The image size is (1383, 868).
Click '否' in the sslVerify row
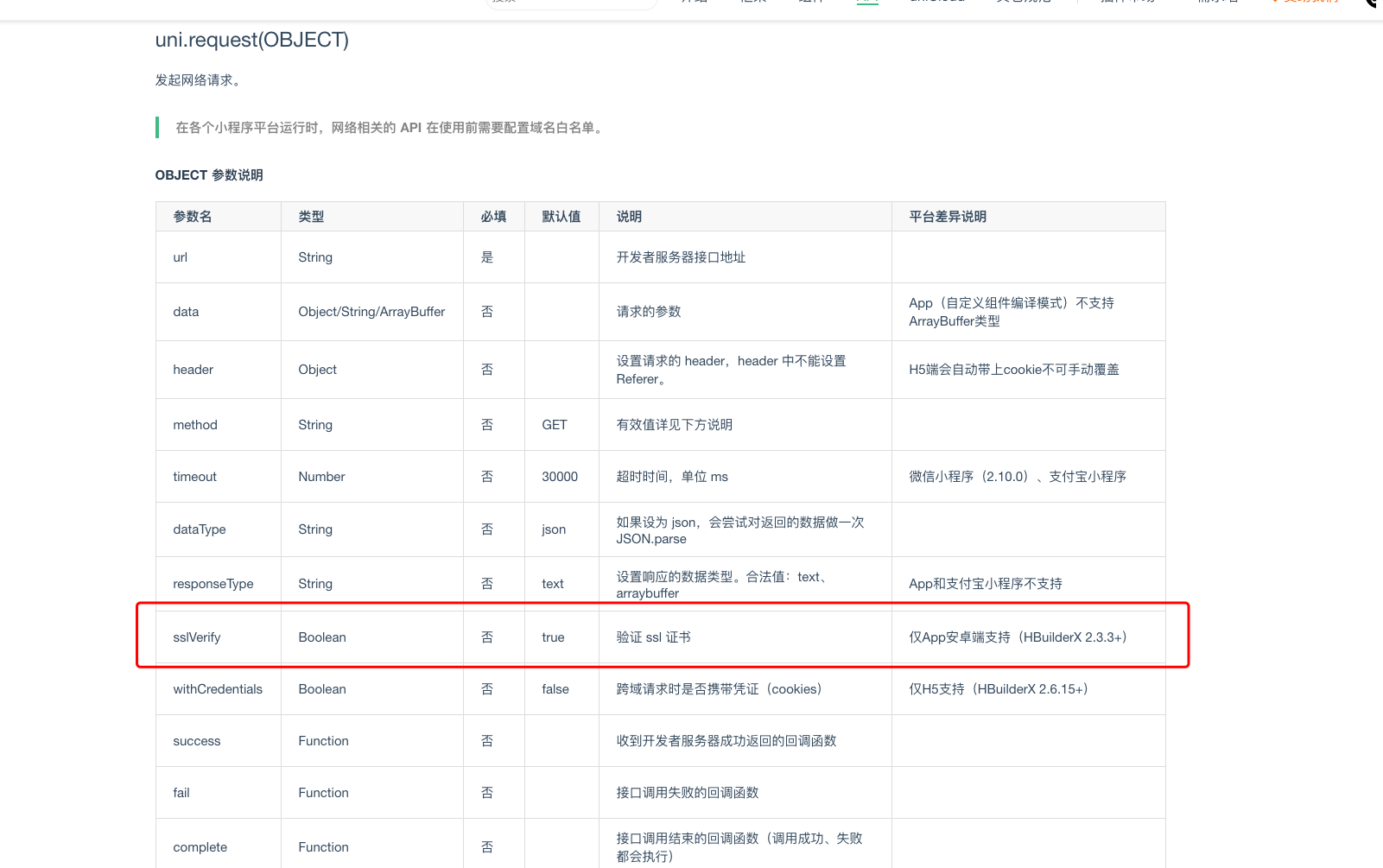click(487, 637)
